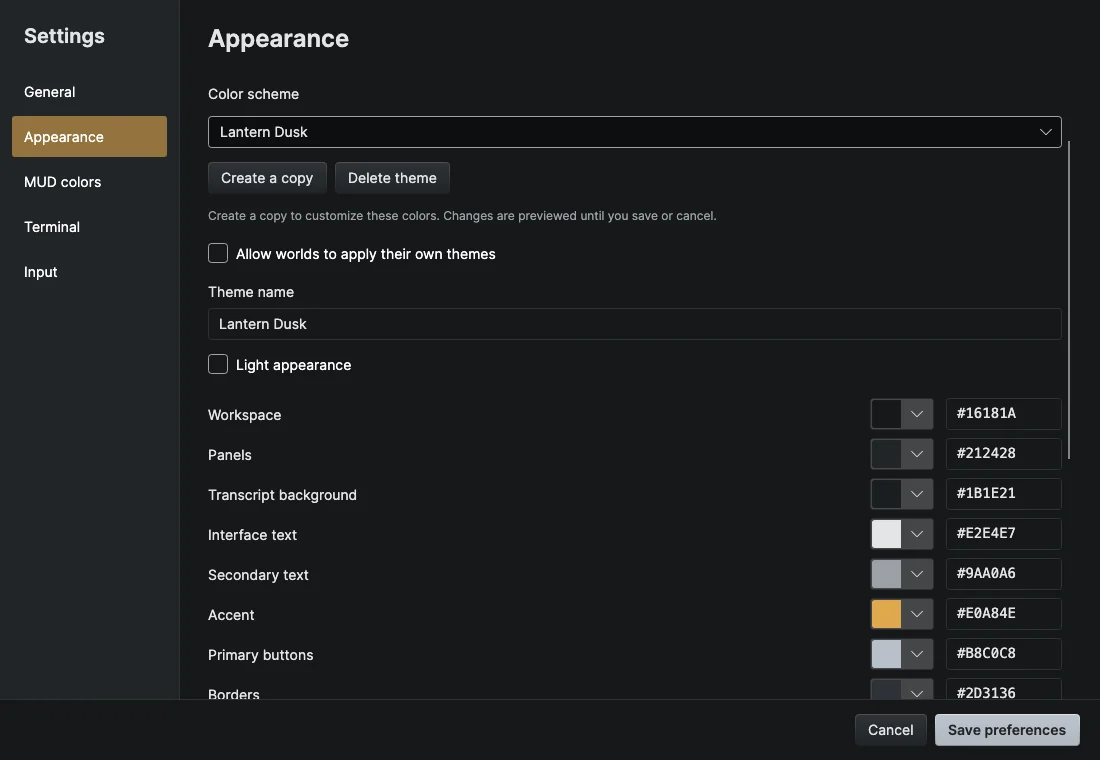
Task: Expand the Accent color picker arrow
Action: click(x=917, y=614)
